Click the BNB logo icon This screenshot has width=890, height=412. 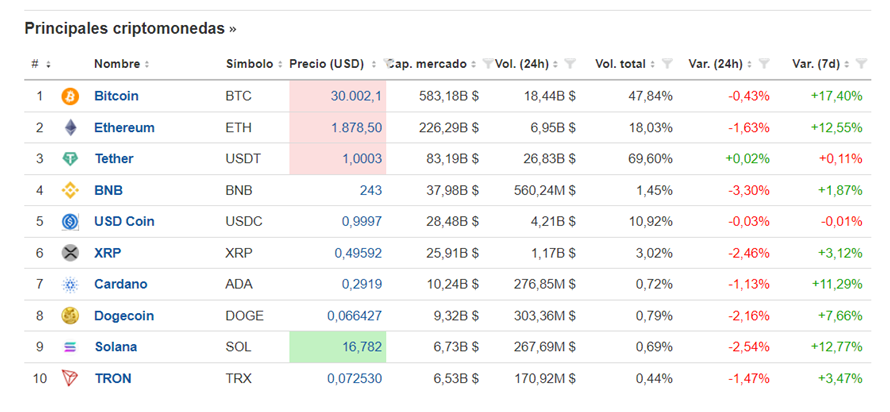point(70,190)
